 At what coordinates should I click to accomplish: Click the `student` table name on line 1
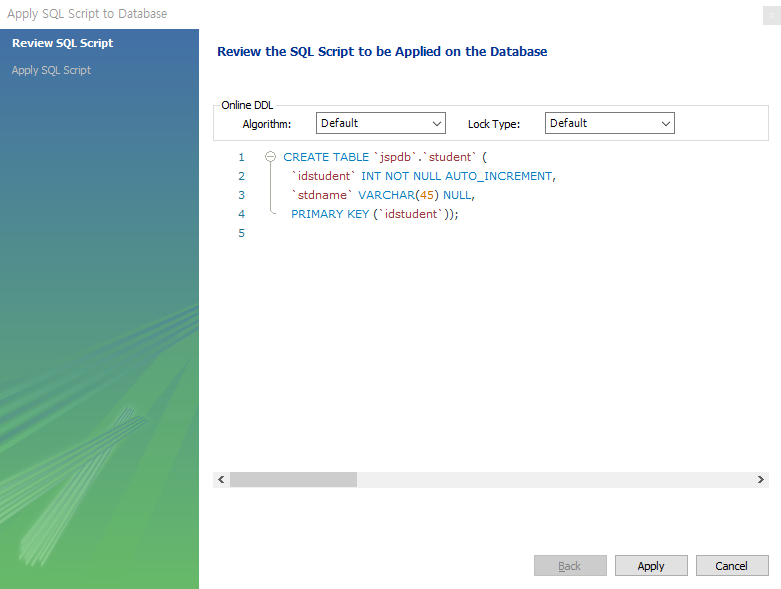(x=450, y=157)
